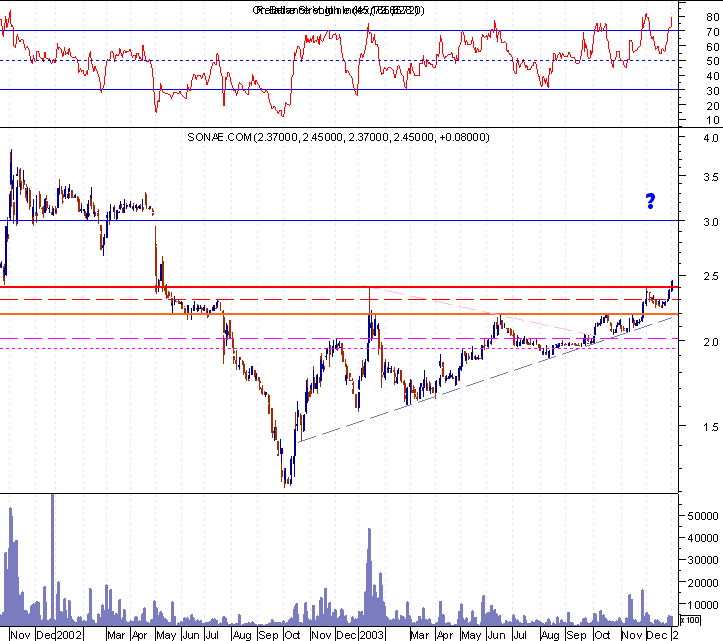This screenshot has height=641, width=723.
Task: Pick the 40000 volume axis label
Action: click(x=703, y=538)
